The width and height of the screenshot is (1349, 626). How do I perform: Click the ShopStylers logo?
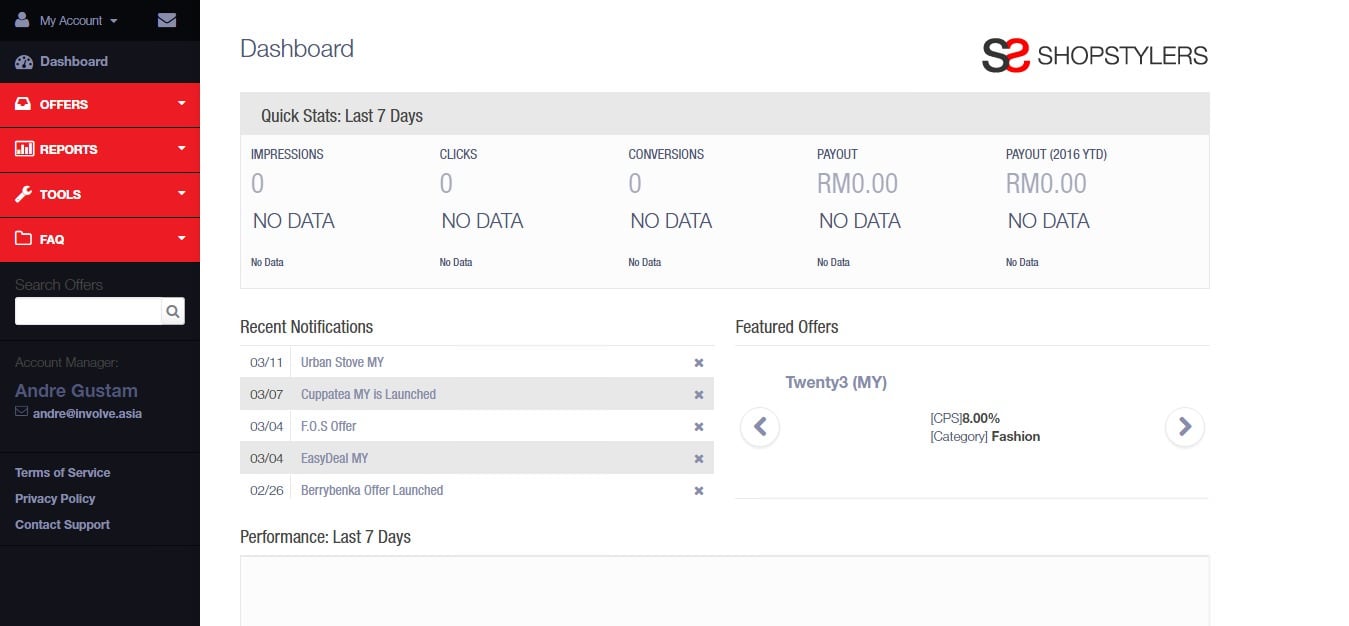coord(1095,55)
